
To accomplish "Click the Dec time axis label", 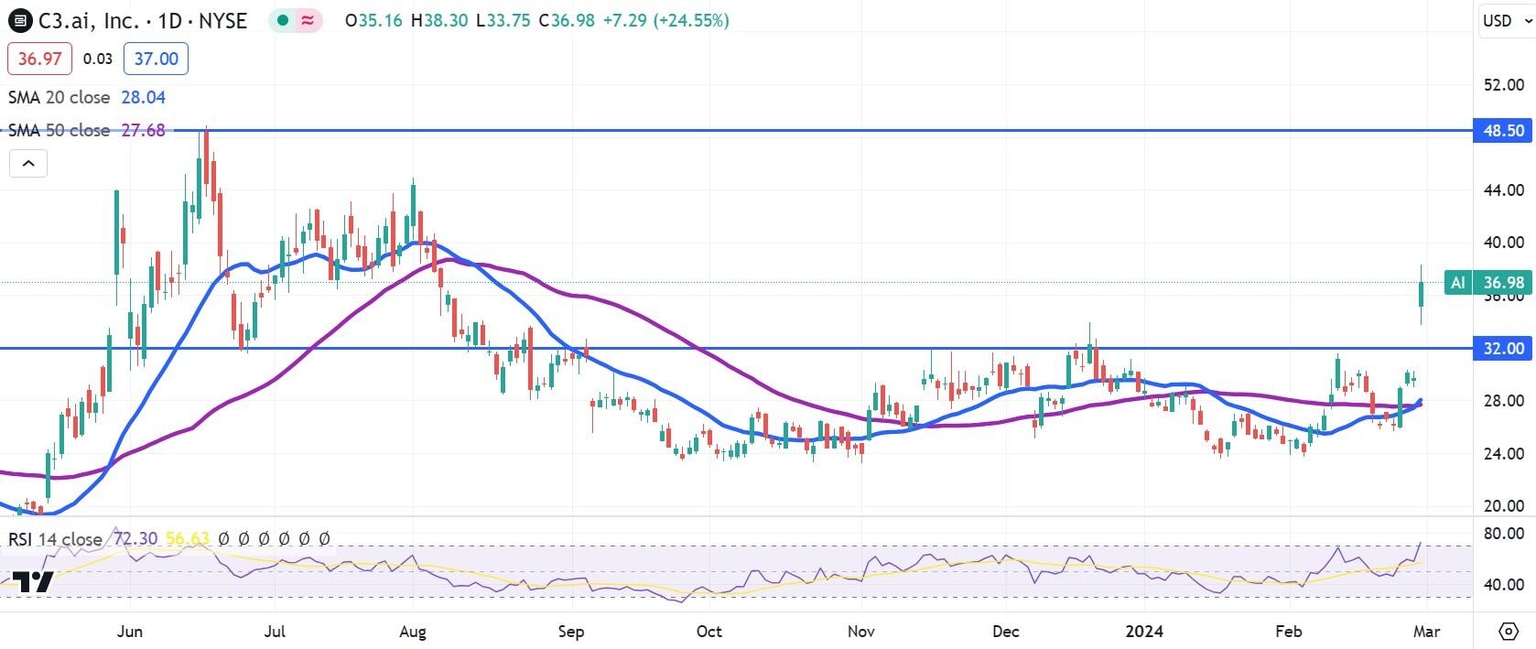I will (1006, 631).
